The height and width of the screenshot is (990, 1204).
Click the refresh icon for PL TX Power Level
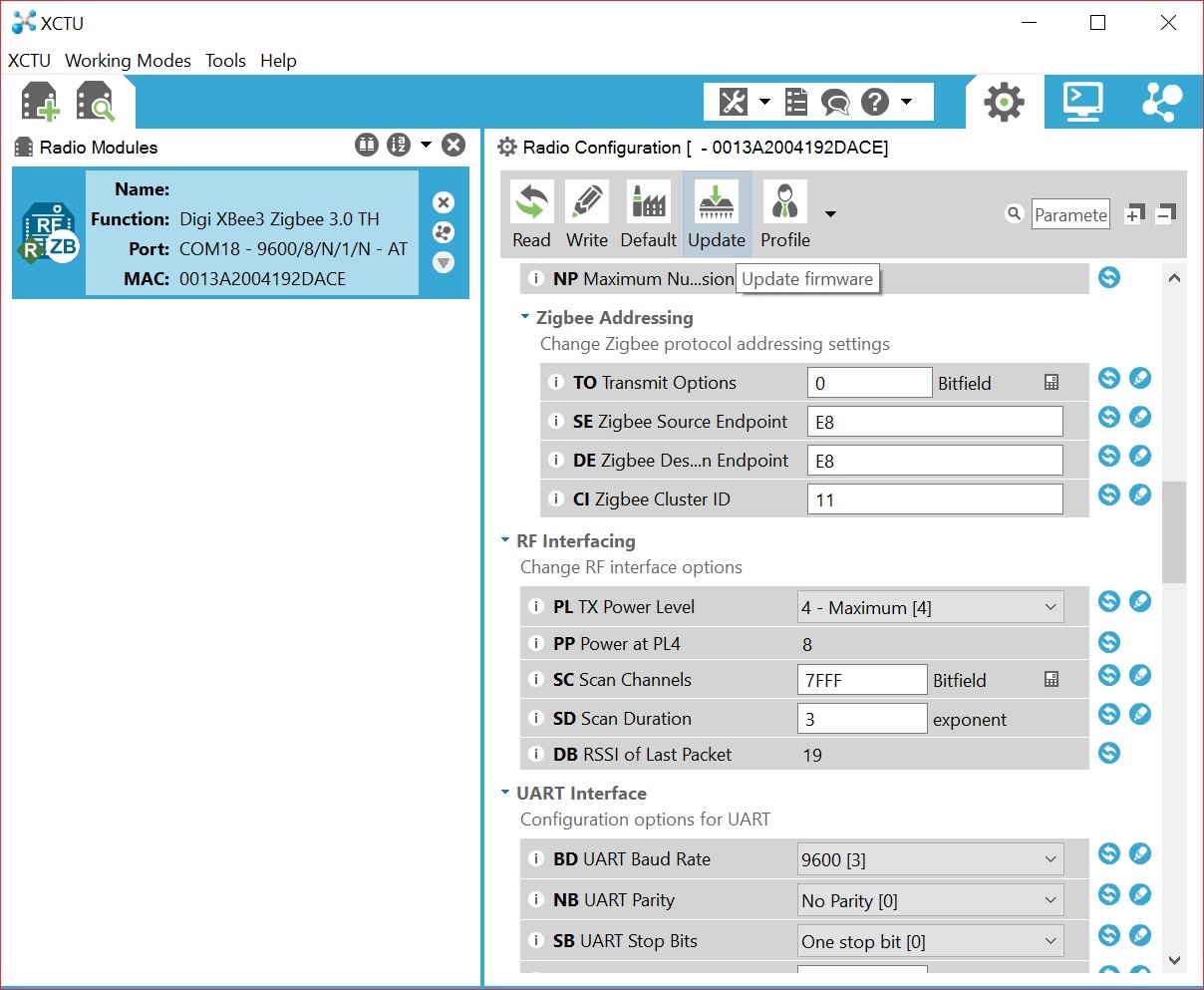click(x=1109, y=601)
